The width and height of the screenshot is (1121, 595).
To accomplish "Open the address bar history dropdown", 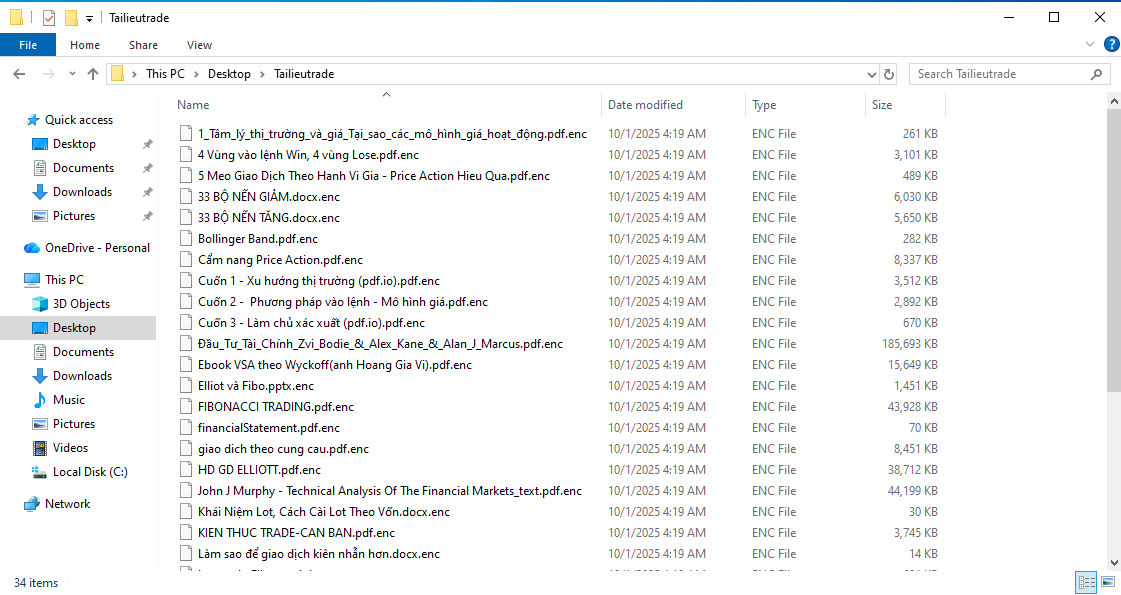I will 871,74.
